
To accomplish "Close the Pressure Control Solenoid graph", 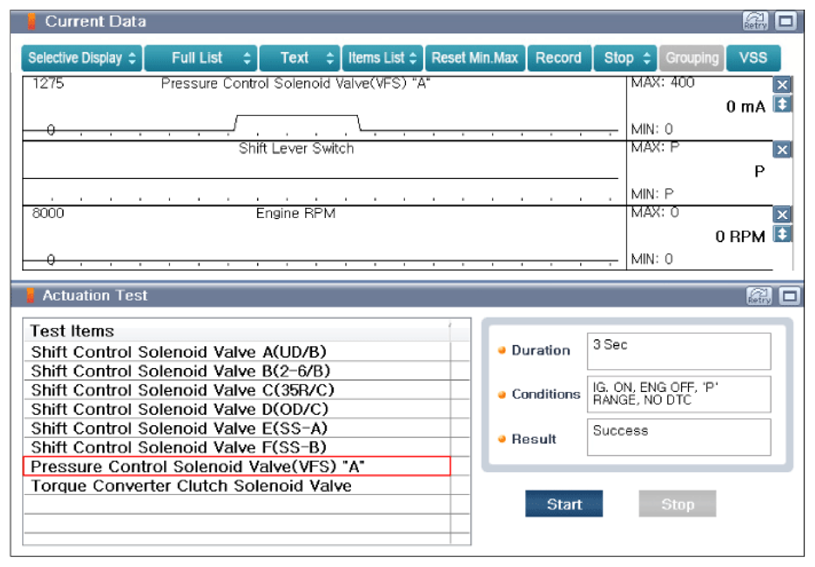I will coord(782,85).
